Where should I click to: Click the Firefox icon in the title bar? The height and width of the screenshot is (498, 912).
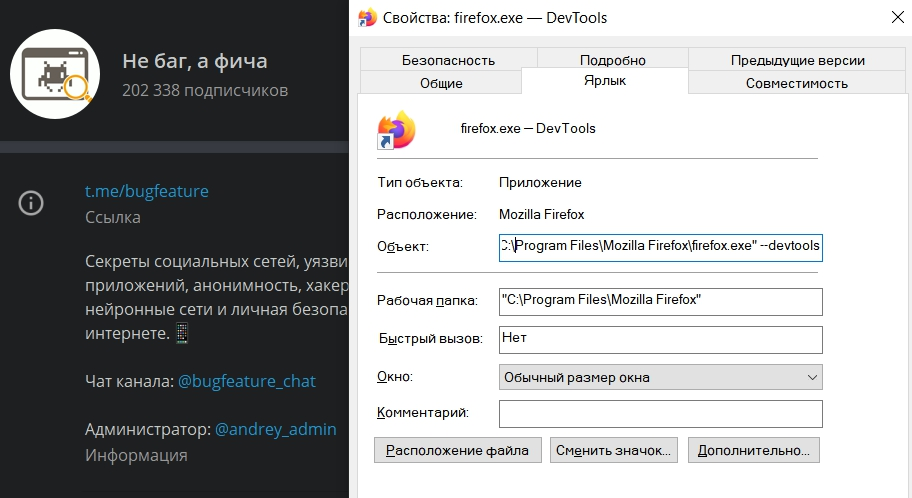[368, 17]
